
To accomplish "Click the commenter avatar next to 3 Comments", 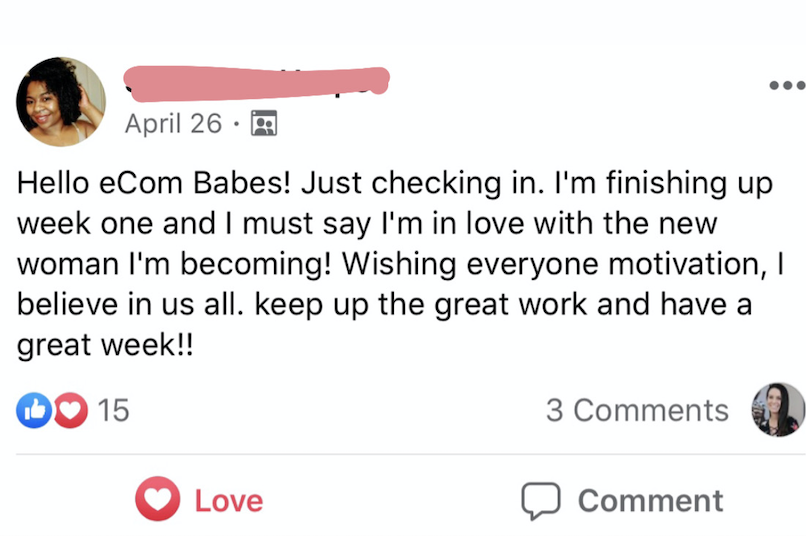I will (x=778, y=410).
